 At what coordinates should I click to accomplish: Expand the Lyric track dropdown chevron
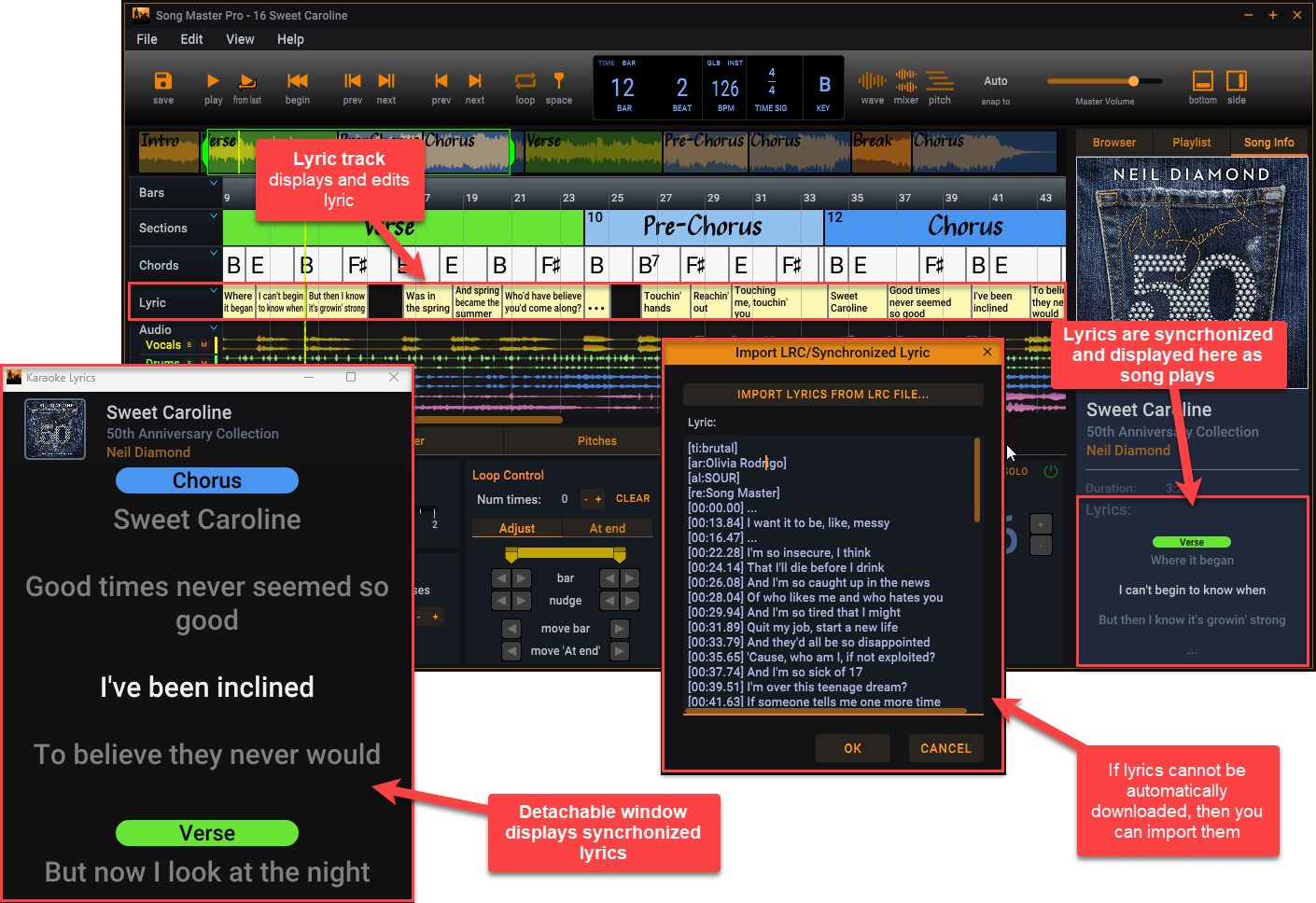(x=214, y=290)
